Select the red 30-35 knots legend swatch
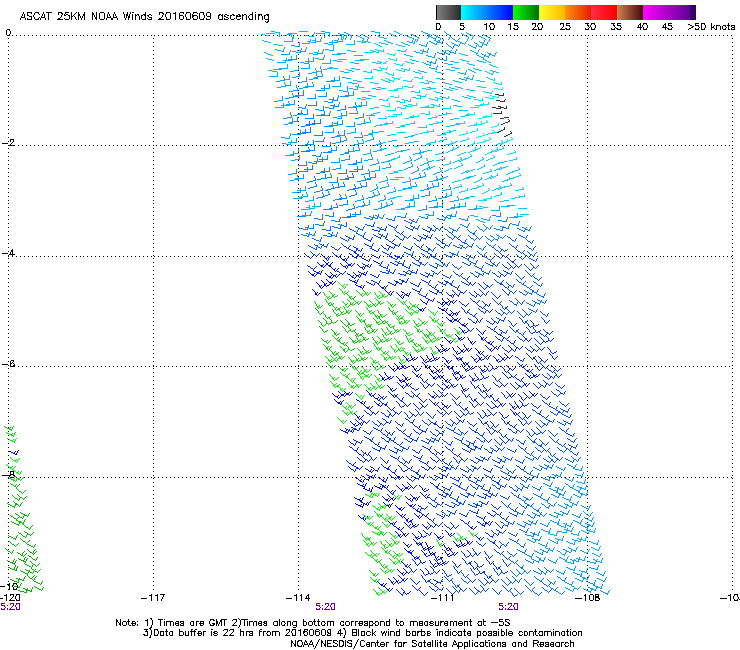The height and width of the screenshot is (650, 740). pos(604,12)
